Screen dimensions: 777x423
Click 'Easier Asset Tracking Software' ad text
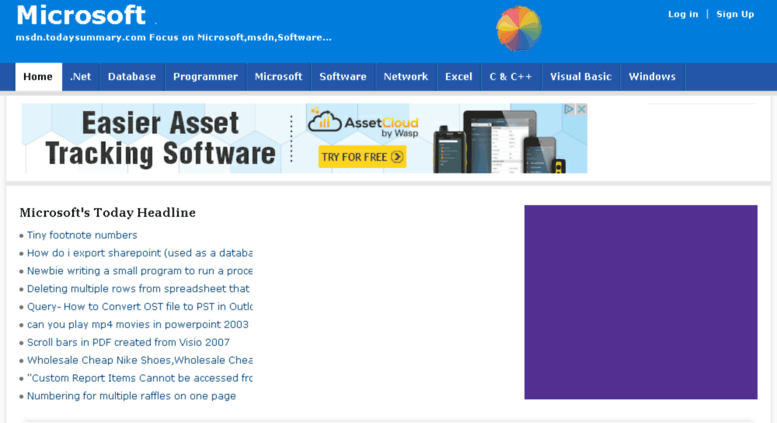pos(160,138)
